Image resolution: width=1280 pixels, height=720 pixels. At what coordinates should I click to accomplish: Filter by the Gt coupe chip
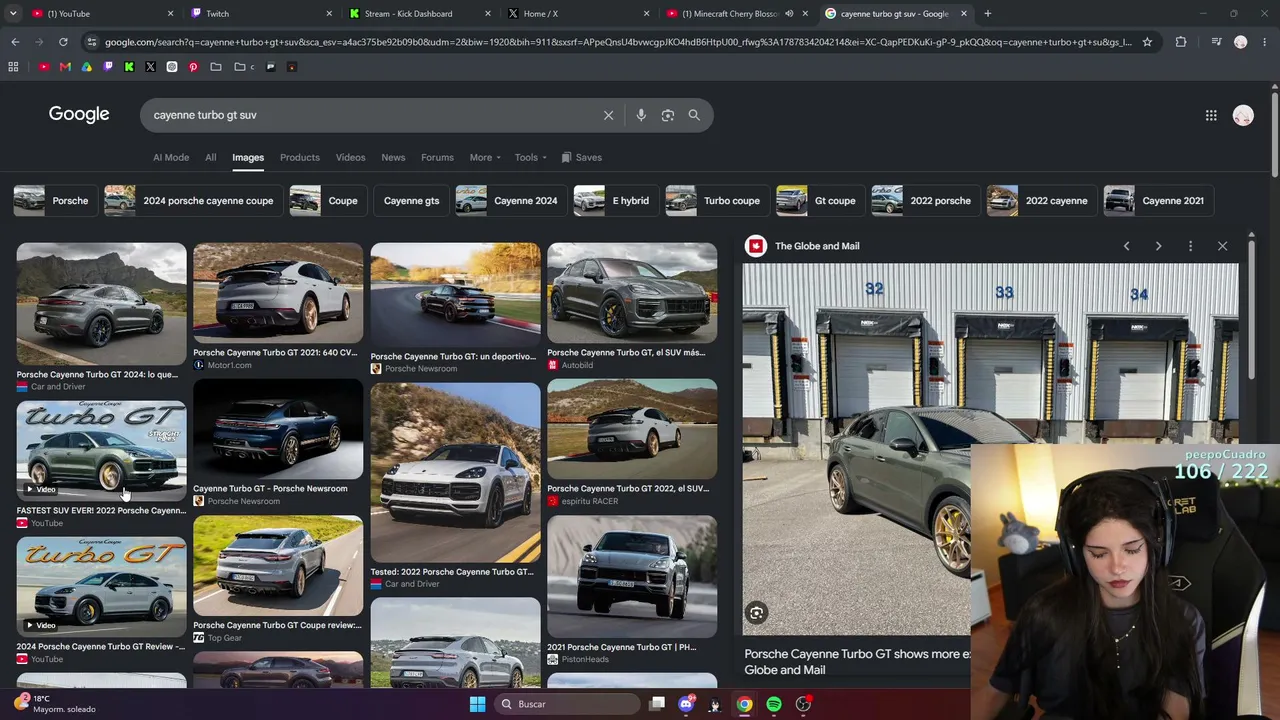coord(820,201)
